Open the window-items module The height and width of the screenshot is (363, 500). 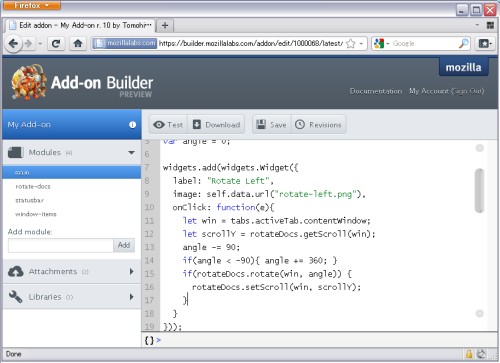36,214
